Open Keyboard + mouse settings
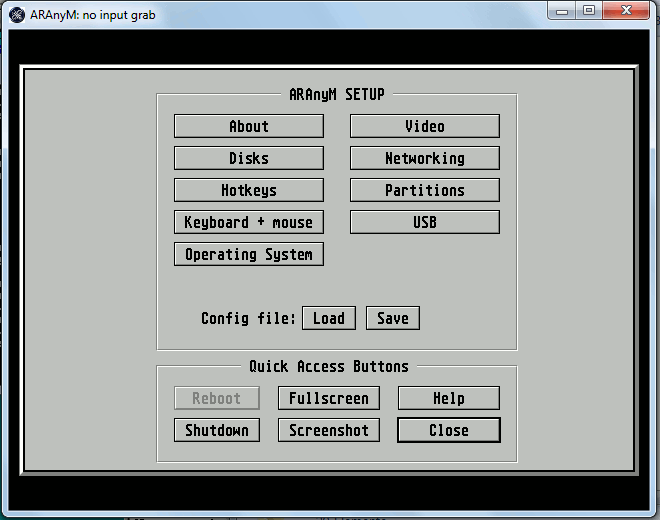 (x=249, y=222)
